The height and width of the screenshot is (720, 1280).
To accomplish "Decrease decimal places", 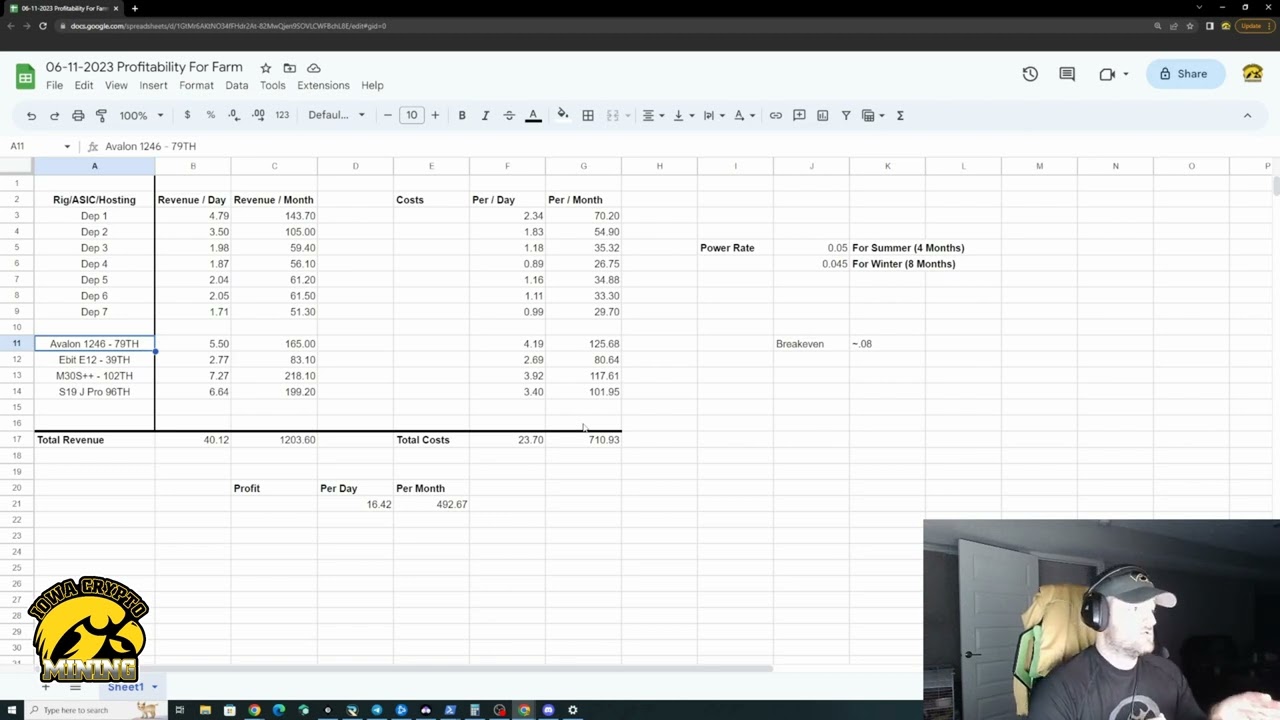I will 234,116.
